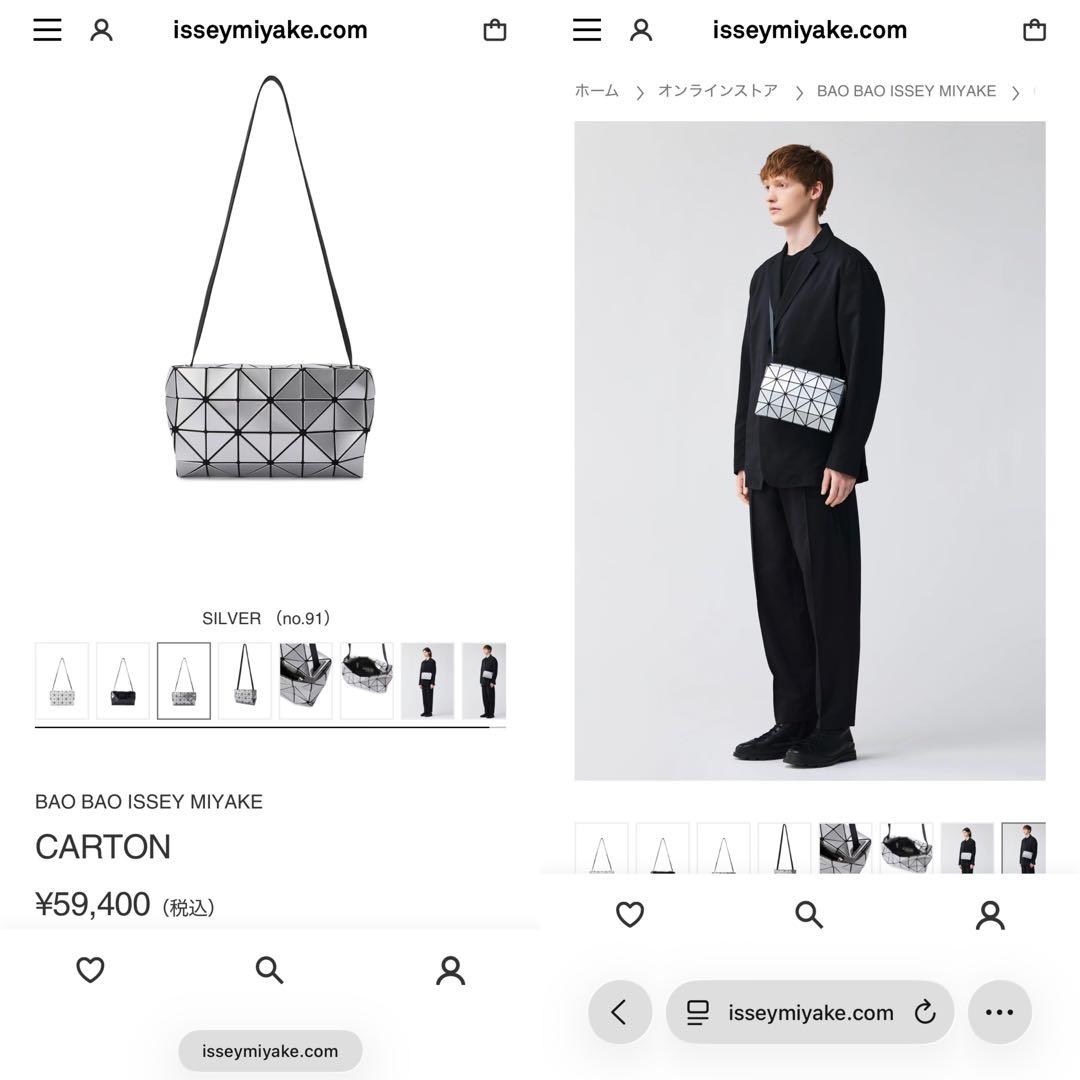Reload page with the refresh icon

click(x=925, y=1012)
